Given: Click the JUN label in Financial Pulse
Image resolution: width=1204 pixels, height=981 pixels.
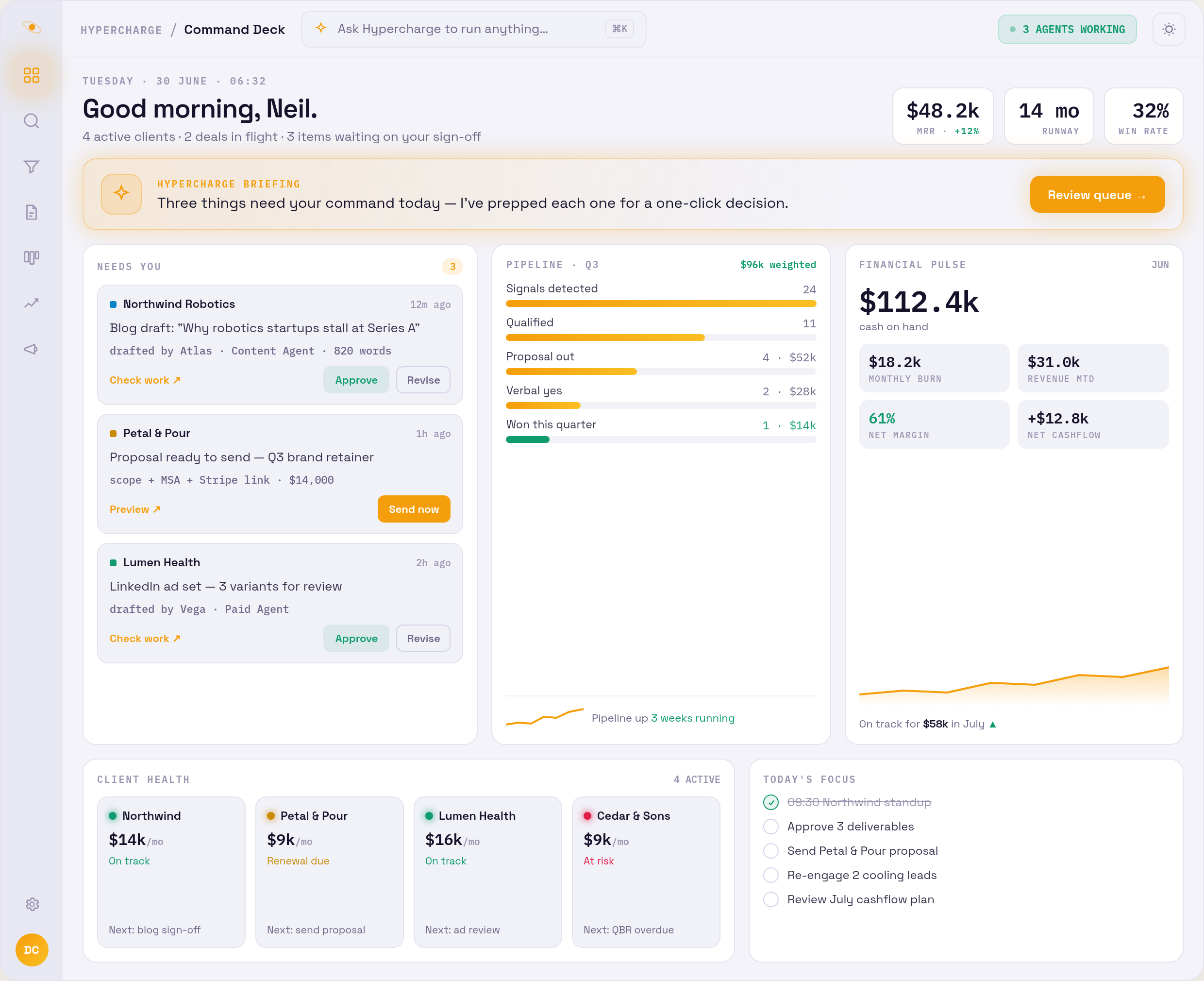Looking at the screenshot, I should [x=1160, y=265].
